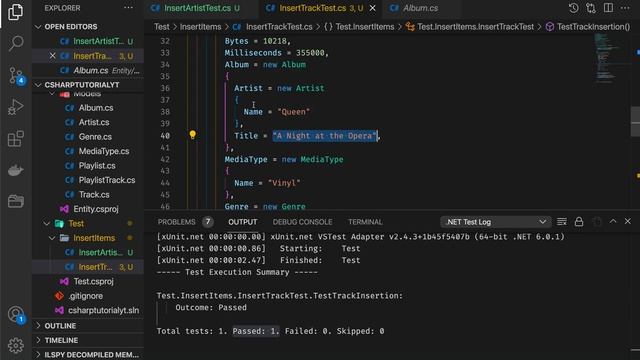Screen dimensions: 640x360
Task: Open the Accounts menu icon
Action: click(16, 315)
